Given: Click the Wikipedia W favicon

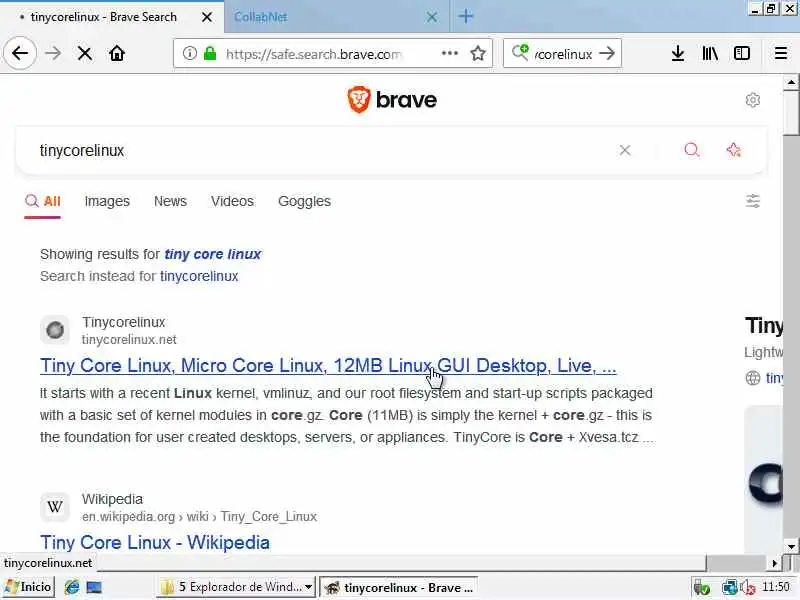Looking at the screenshot, I should [x=55, y=507].
